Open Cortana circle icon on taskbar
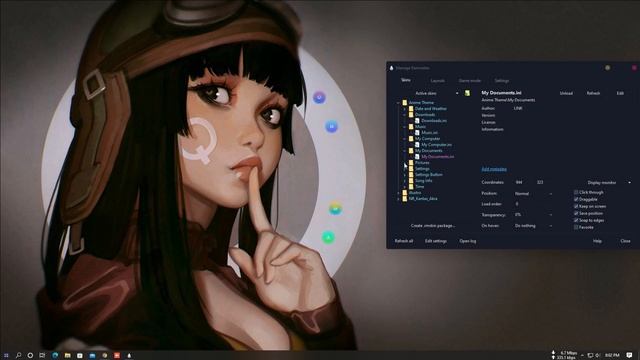This screenshot has width=640, height=360. point(30,356)
